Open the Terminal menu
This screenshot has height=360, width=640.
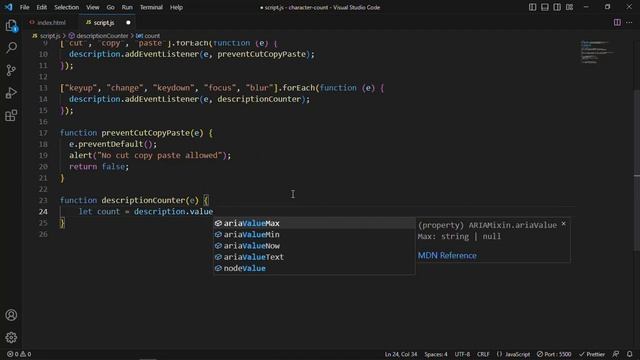(x=151, y=7)
